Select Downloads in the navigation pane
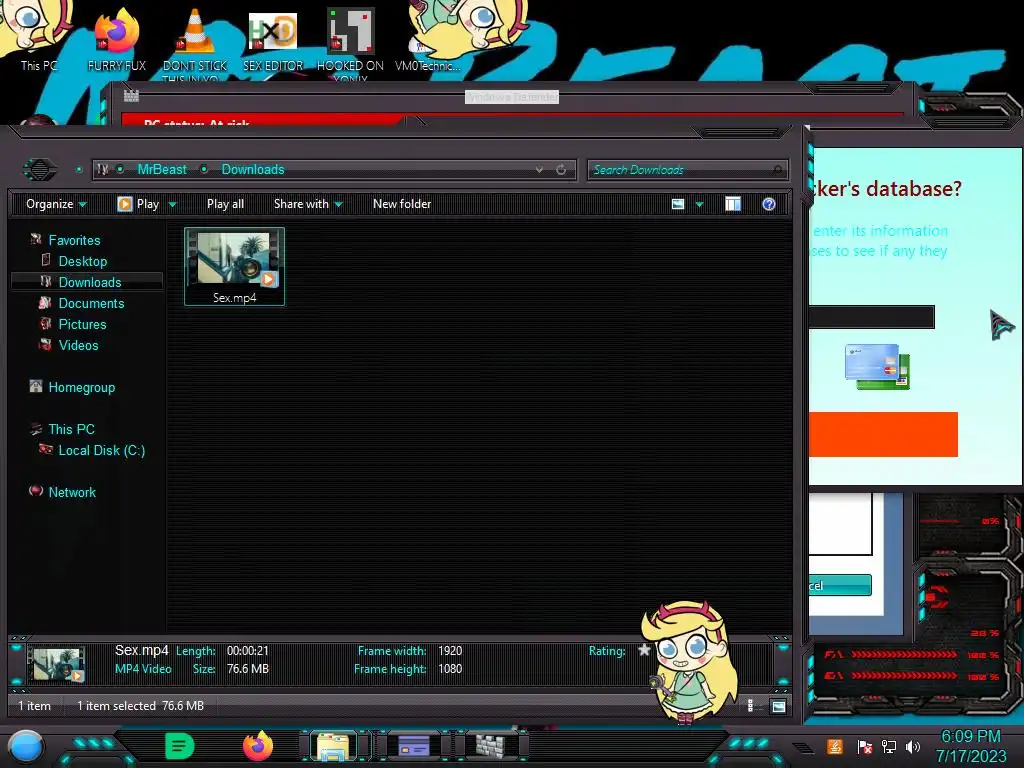The image size is (1024, 768). coord(90,282)
